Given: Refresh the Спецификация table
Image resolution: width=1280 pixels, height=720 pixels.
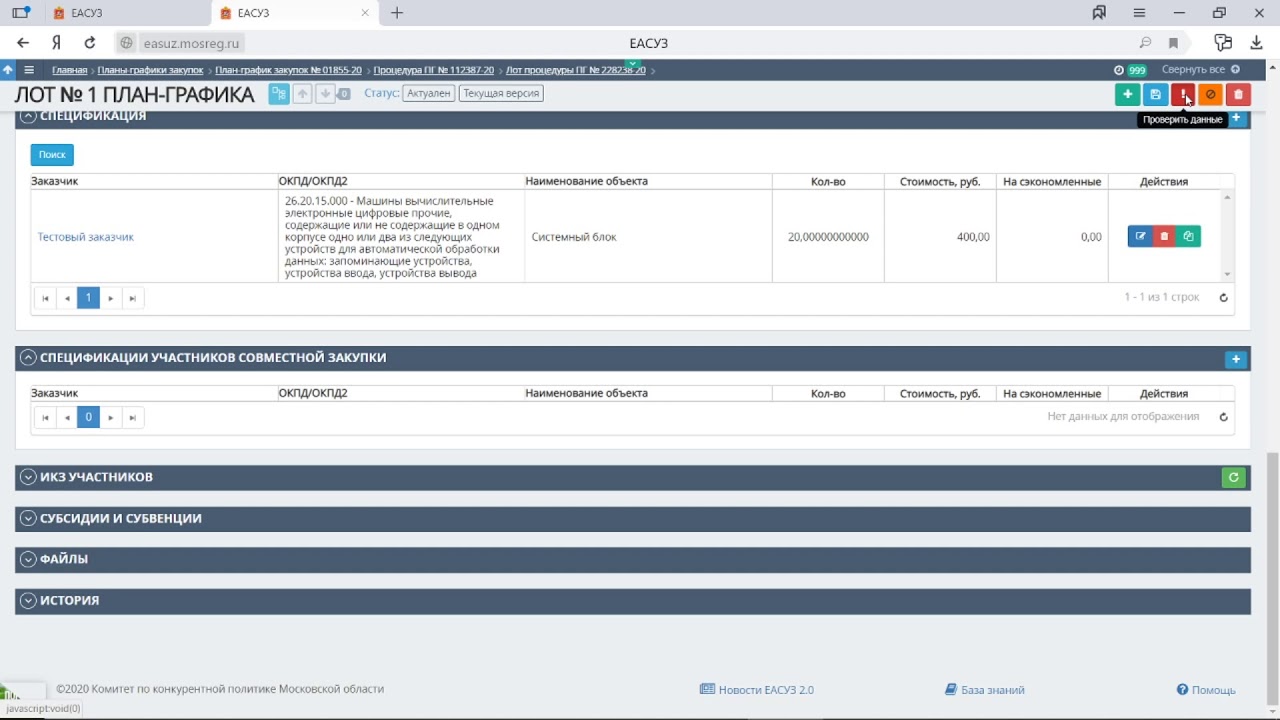Looking at the screenshot, I should tap(1223, 297).
